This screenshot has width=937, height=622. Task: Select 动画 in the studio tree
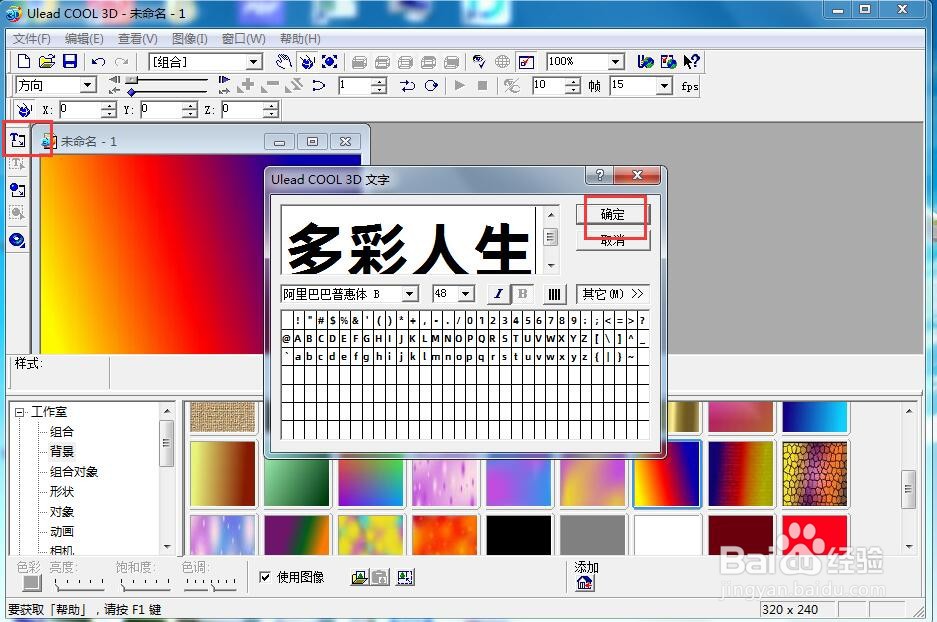point(62,532)
